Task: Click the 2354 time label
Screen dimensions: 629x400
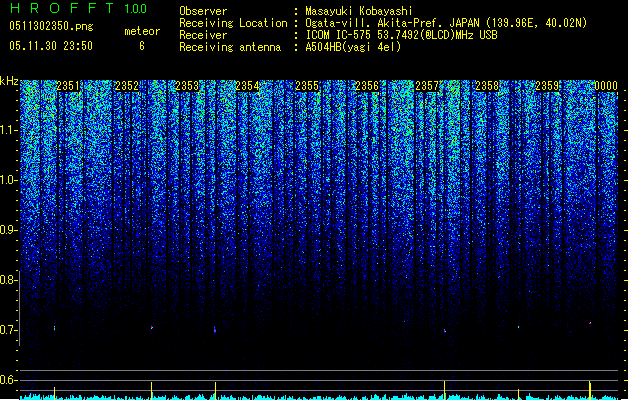Action: click(x=247, y=86)
